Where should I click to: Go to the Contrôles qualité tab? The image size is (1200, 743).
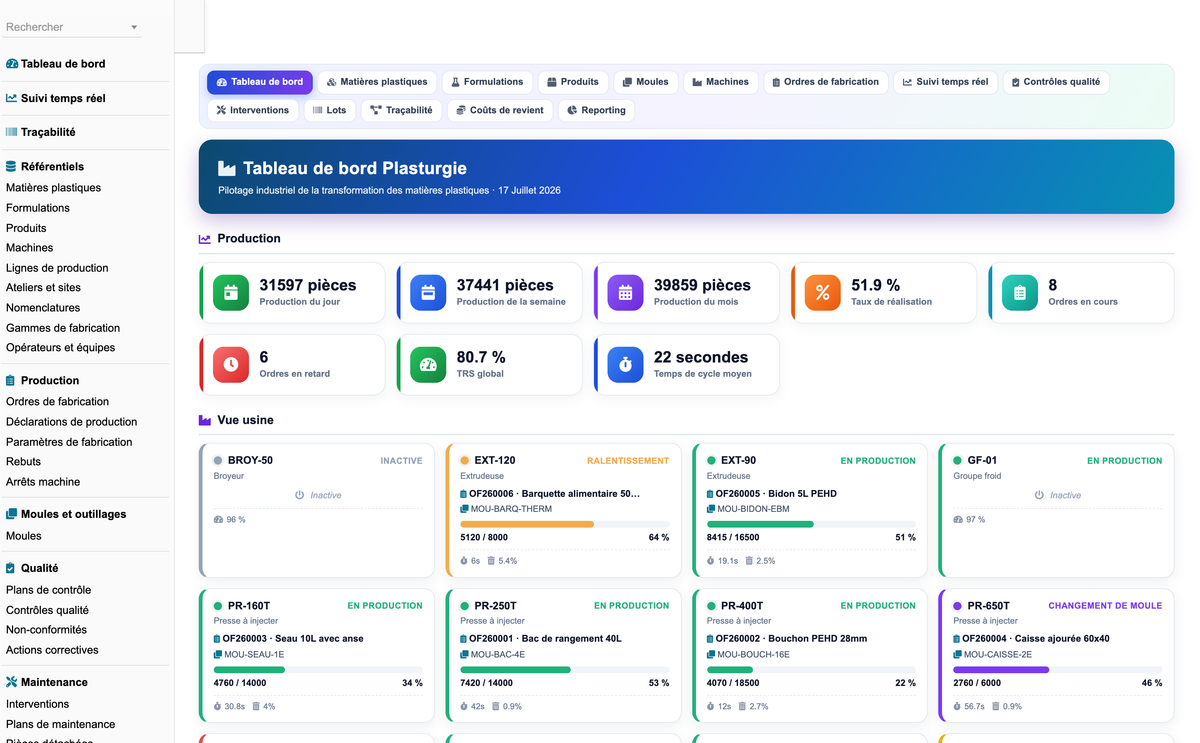point(1056,82)
